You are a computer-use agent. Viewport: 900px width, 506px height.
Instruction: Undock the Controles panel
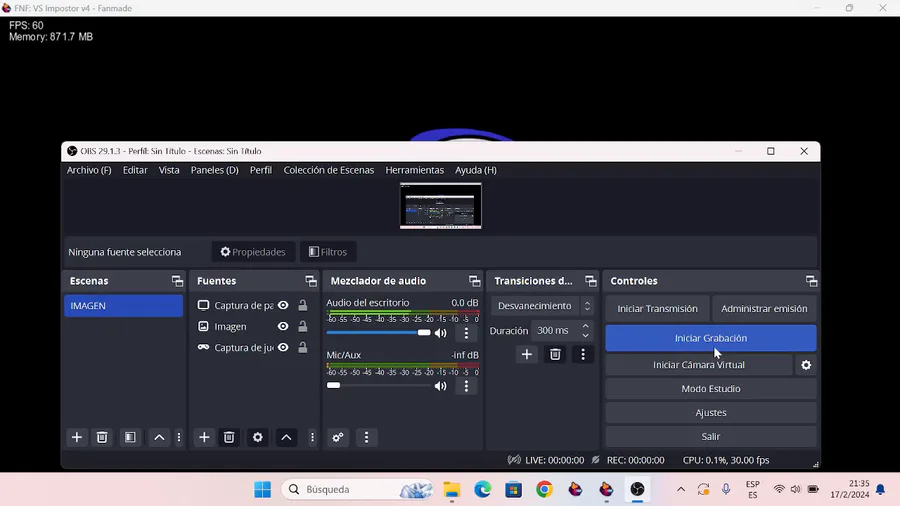811,281
